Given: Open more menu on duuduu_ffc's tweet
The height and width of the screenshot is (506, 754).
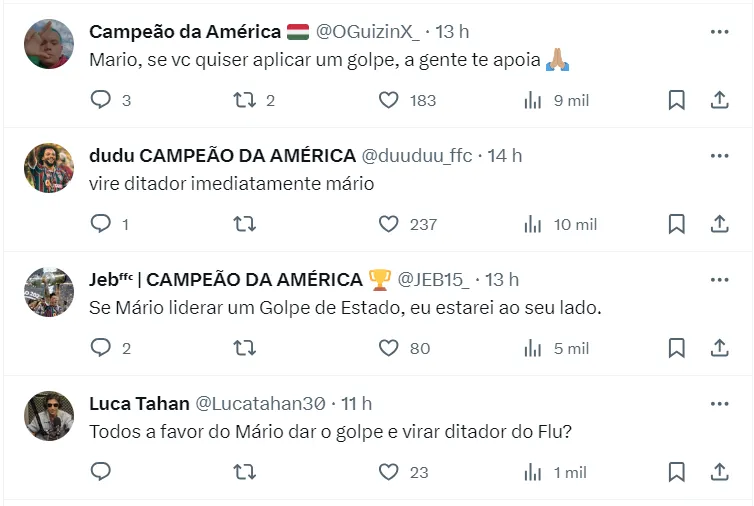Looking at the screenshot, I should 719,156.
